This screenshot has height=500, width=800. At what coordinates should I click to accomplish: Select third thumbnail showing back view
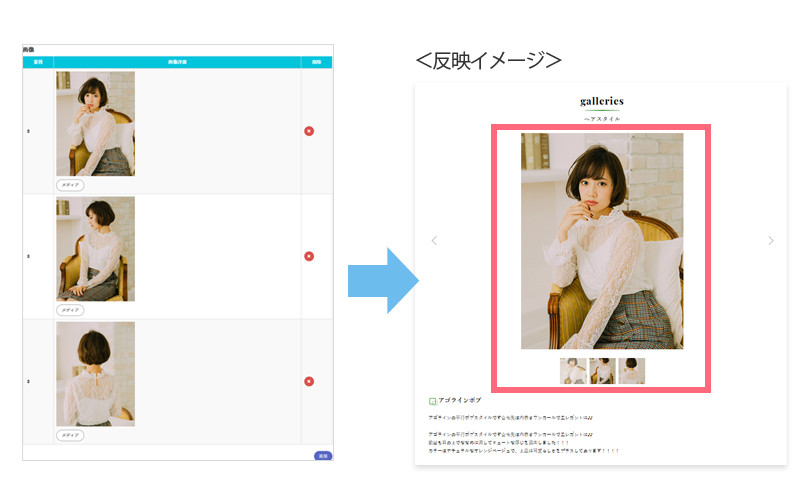632,371
